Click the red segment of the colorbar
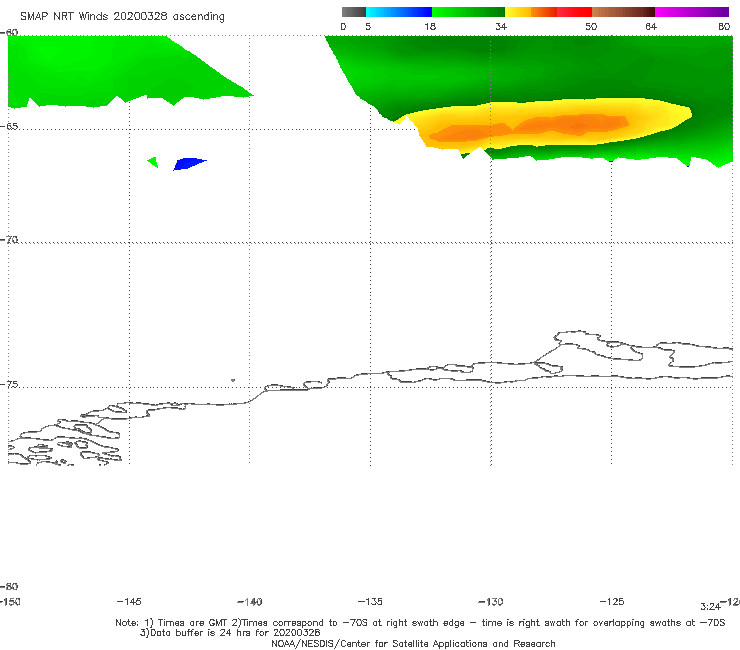 click(x=574, y=12)
